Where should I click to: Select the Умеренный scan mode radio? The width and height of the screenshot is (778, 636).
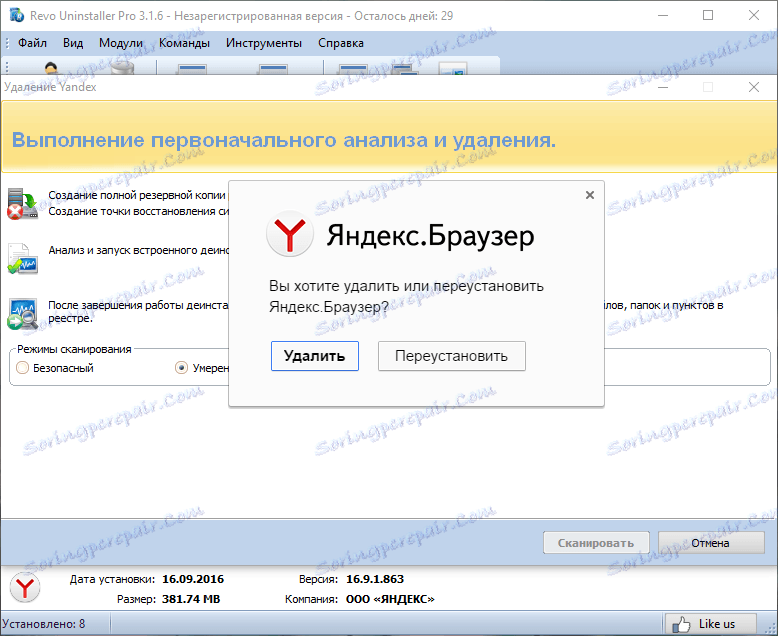181,368
